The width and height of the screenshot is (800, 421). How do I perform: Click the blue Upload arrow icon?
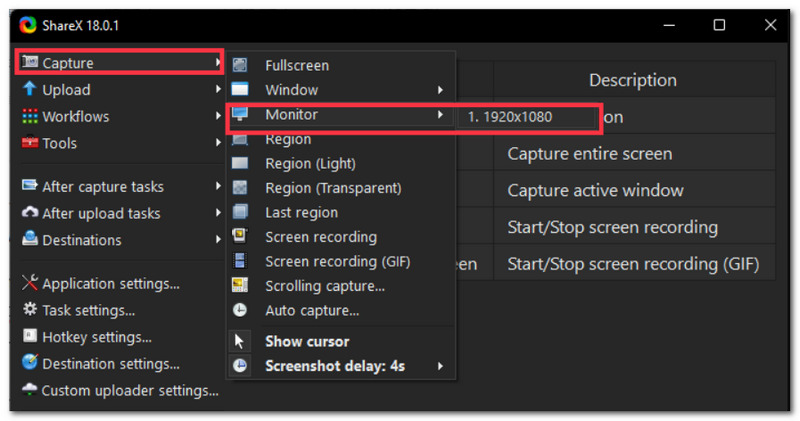point(30,88)
